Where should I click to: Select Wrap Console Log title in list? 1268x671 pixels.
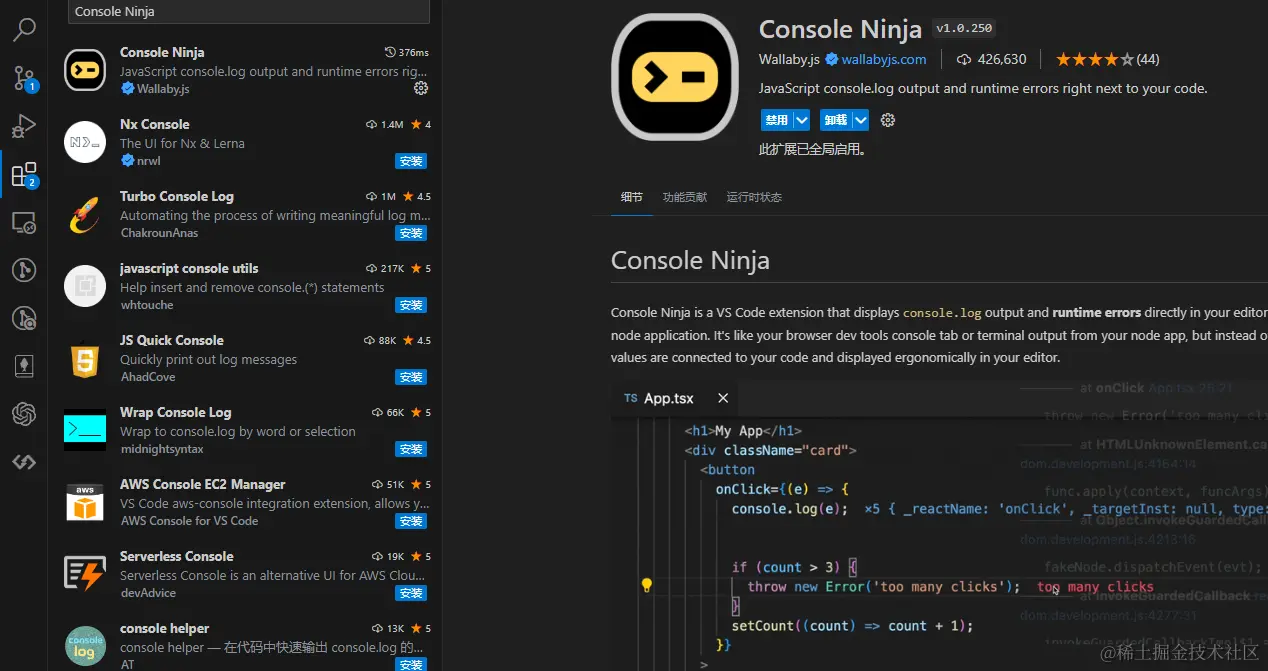pyautogui.click(x=176, y=412)
